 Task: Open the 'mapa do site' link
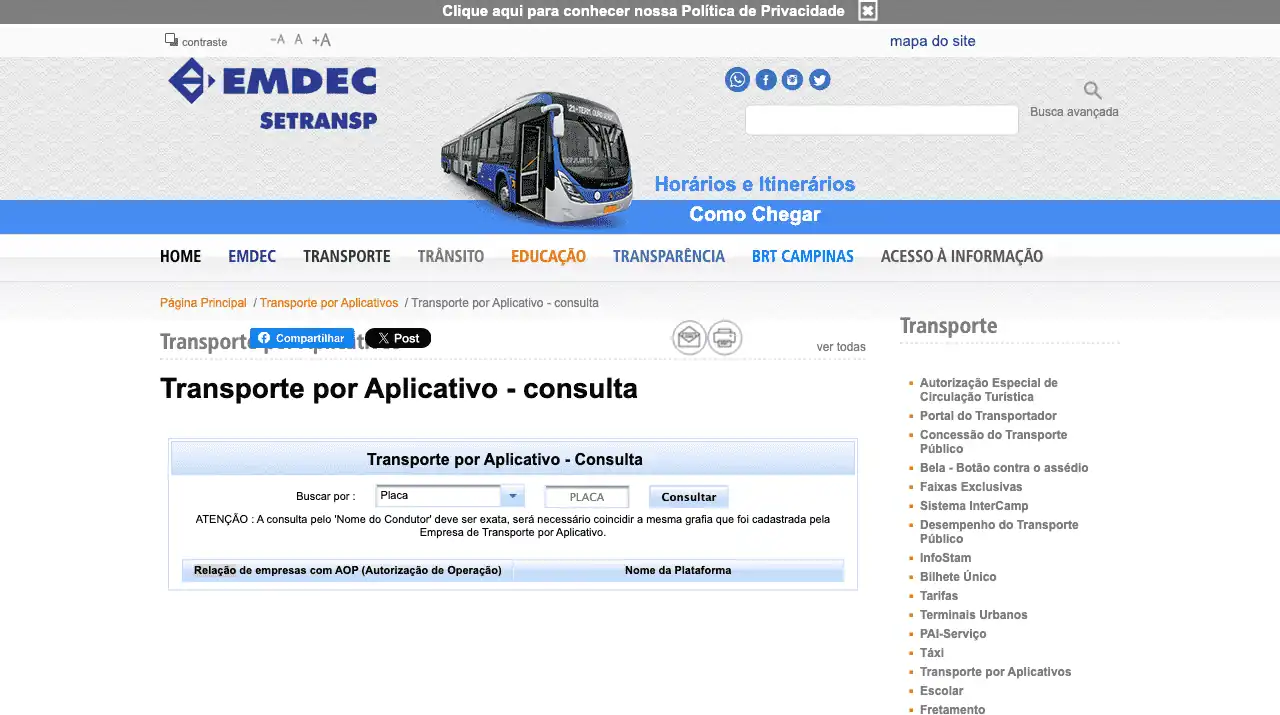(x=932, y=41)
